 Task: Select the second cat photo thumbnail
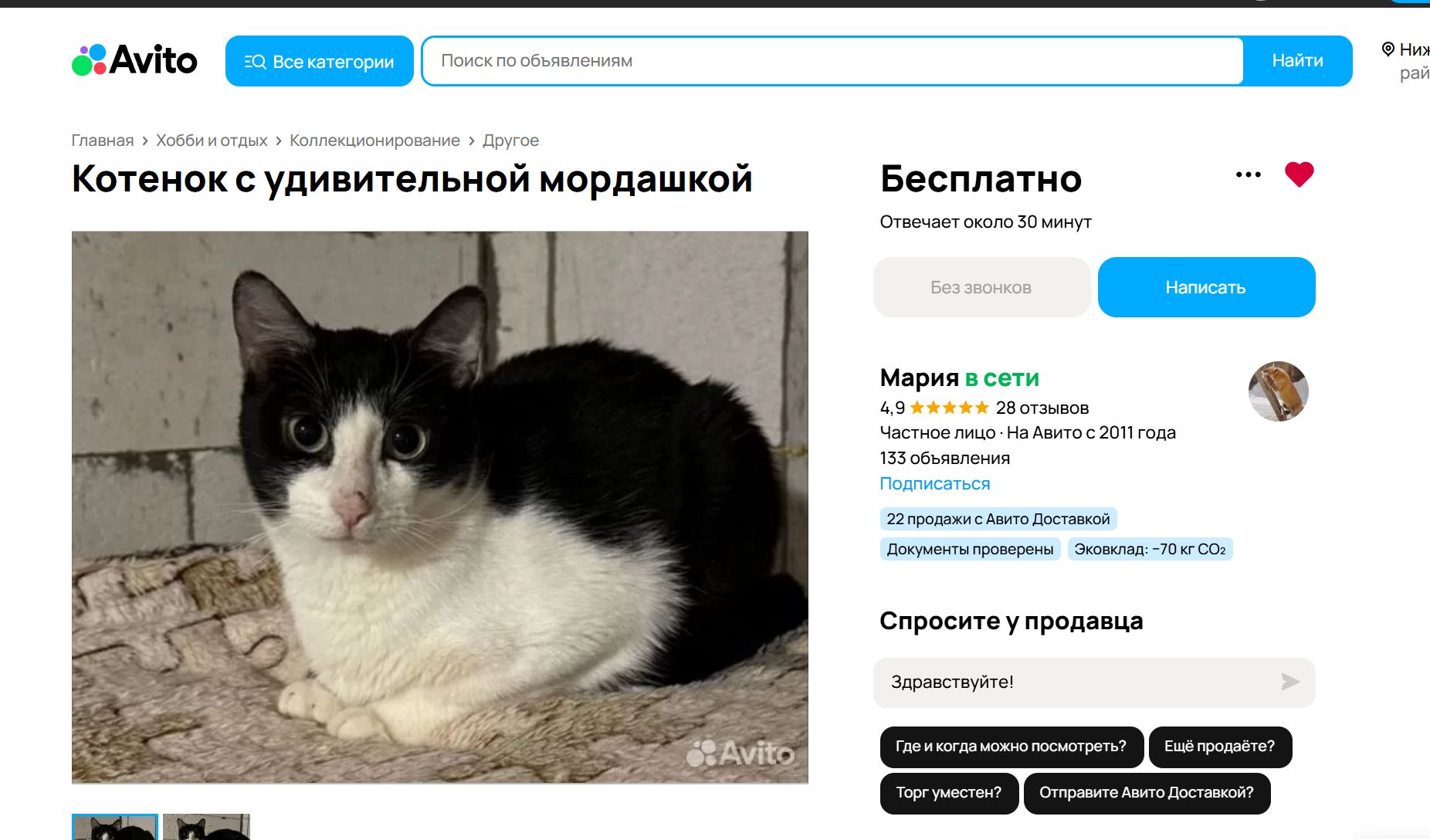(206, 827)
